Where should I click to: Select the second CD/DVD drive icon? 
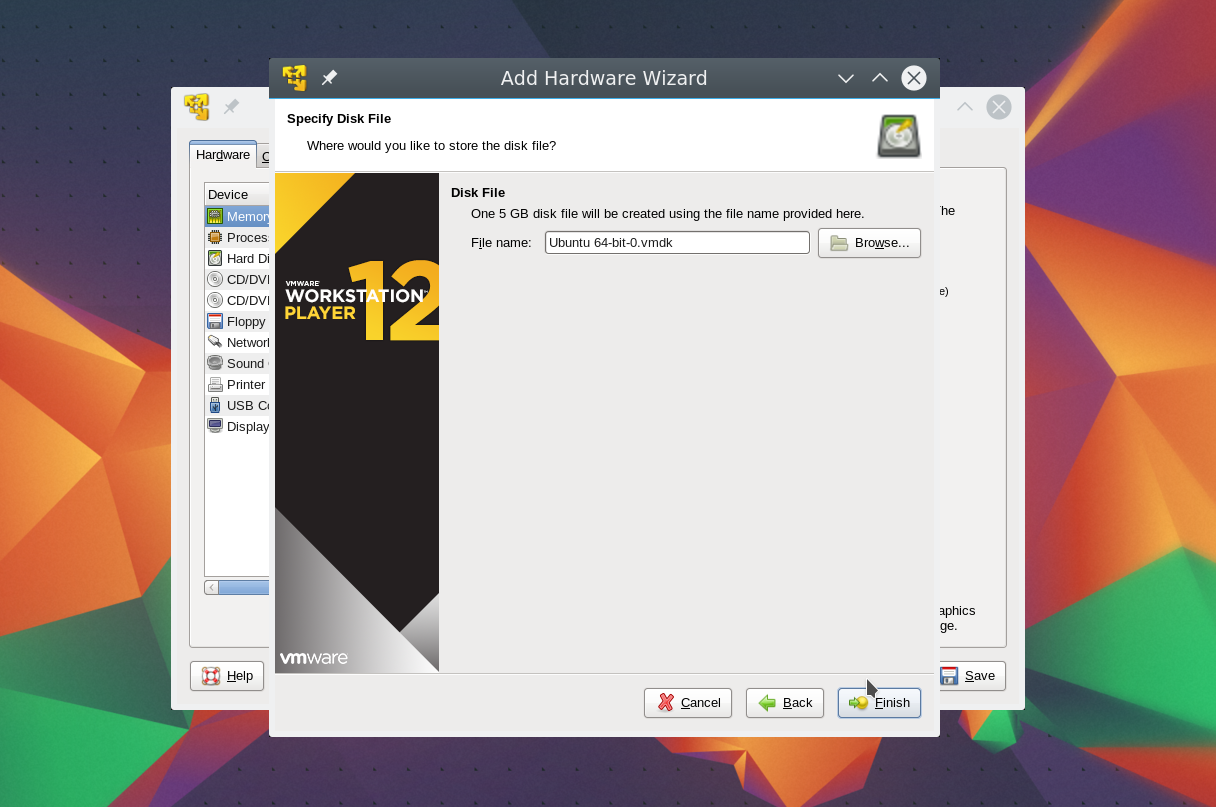pyautogui.click(x=215, y=301)
